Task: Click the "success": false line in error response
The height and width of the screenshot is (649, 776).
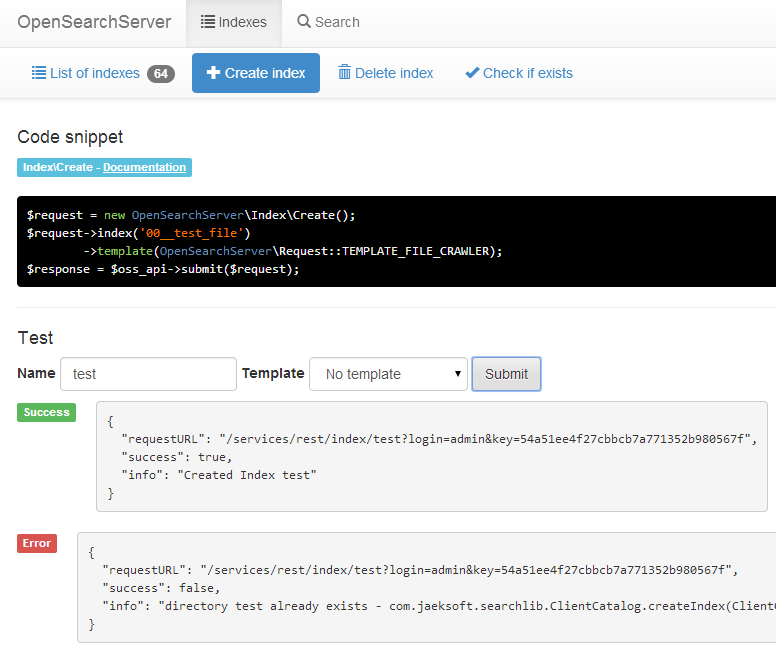Action: click(x=161, y=588)
